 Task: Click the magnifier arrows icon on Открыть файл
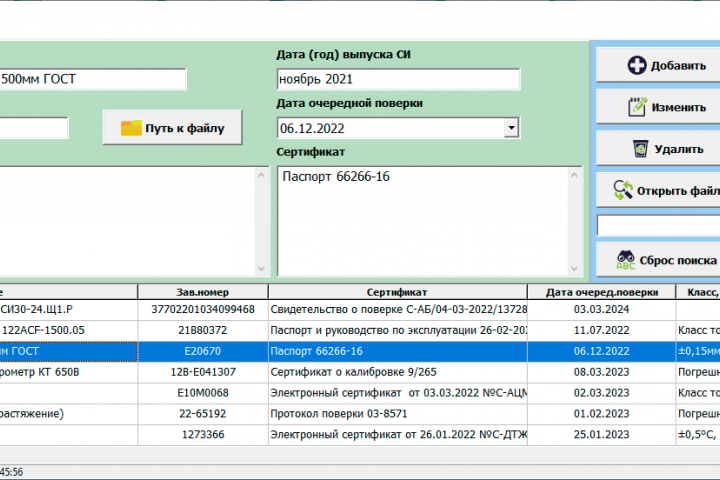(623, 190)
